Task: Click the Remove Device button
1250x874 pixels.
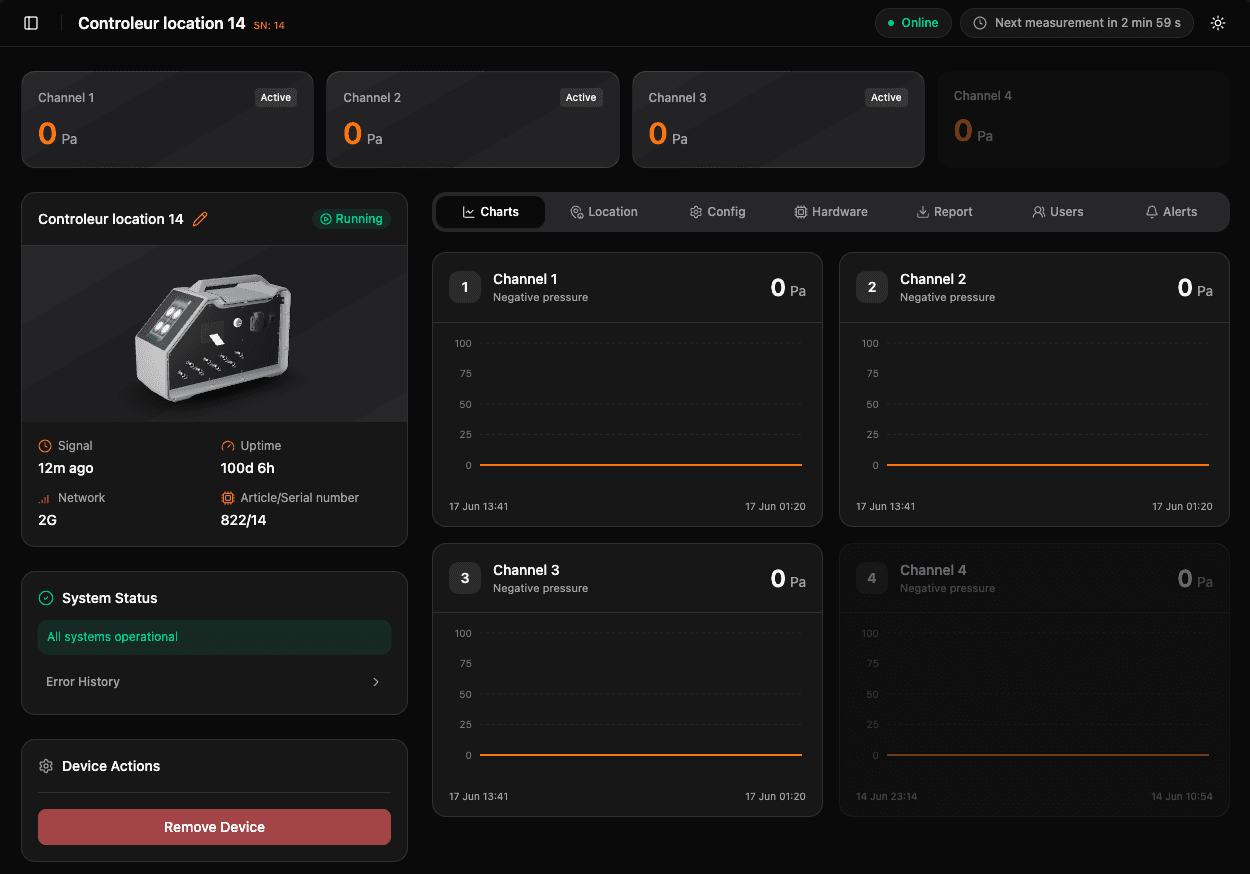Action: [x=214, y=827]
